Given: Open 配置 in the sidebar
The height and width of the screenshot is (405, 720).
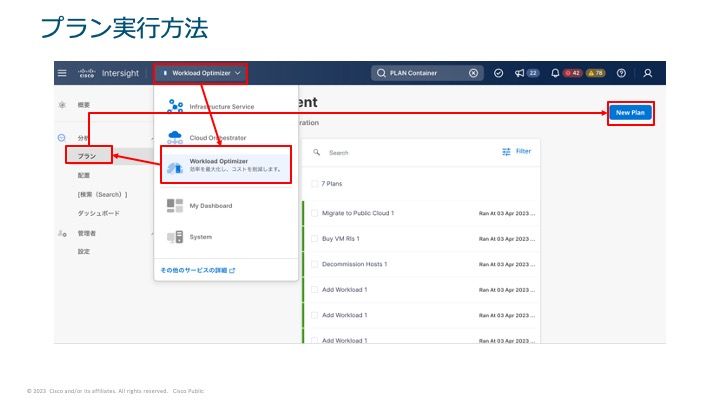Looking at the screenshot, I should (x=84, y=175).
